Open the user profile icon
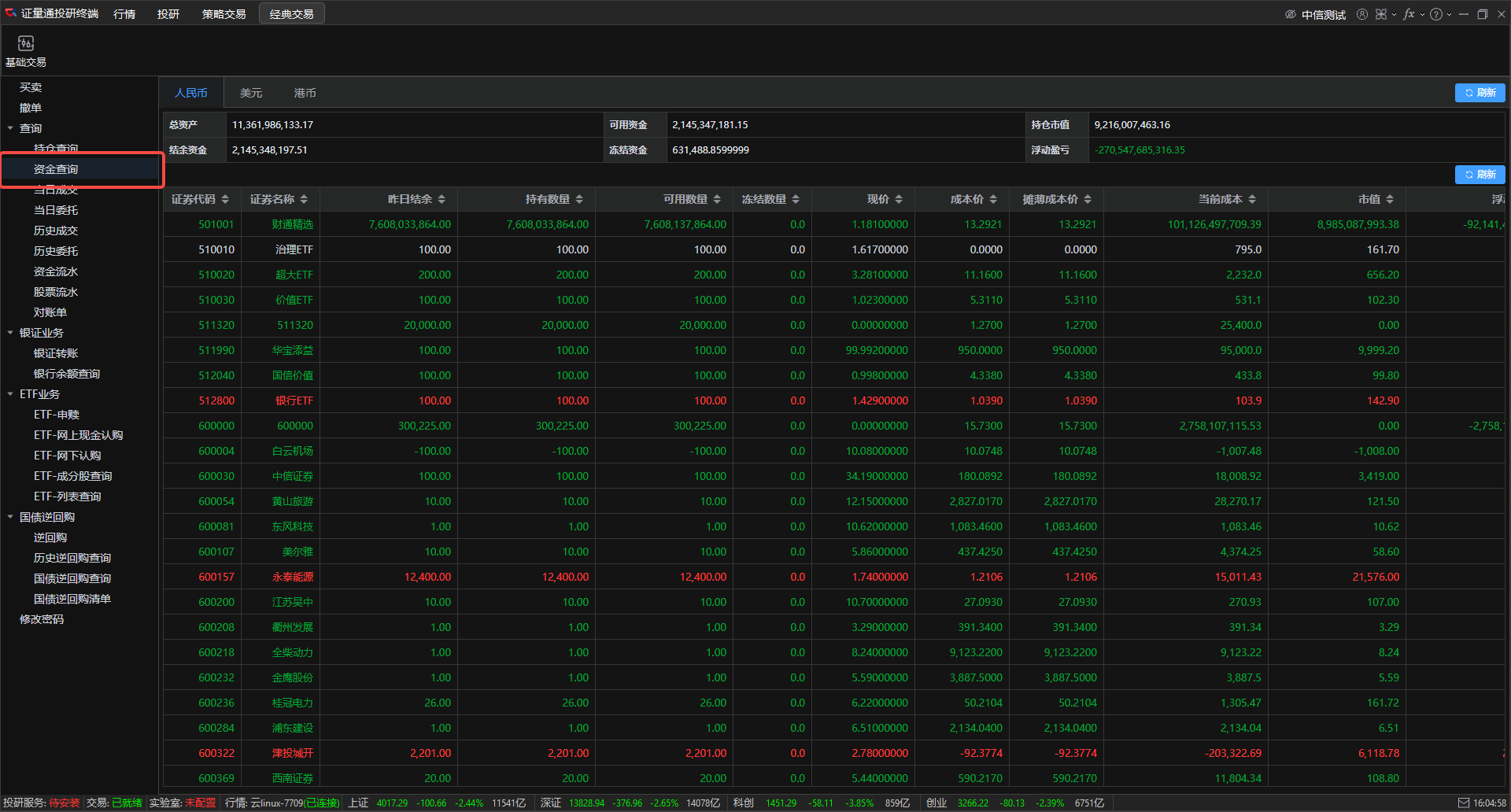This screenshot has height=812, width=1511. (1361, 14)
